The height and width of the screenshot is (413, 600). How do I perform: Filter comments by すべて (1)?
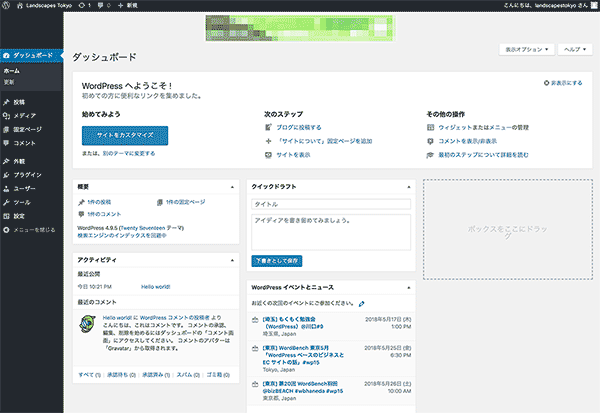[90, 375]
